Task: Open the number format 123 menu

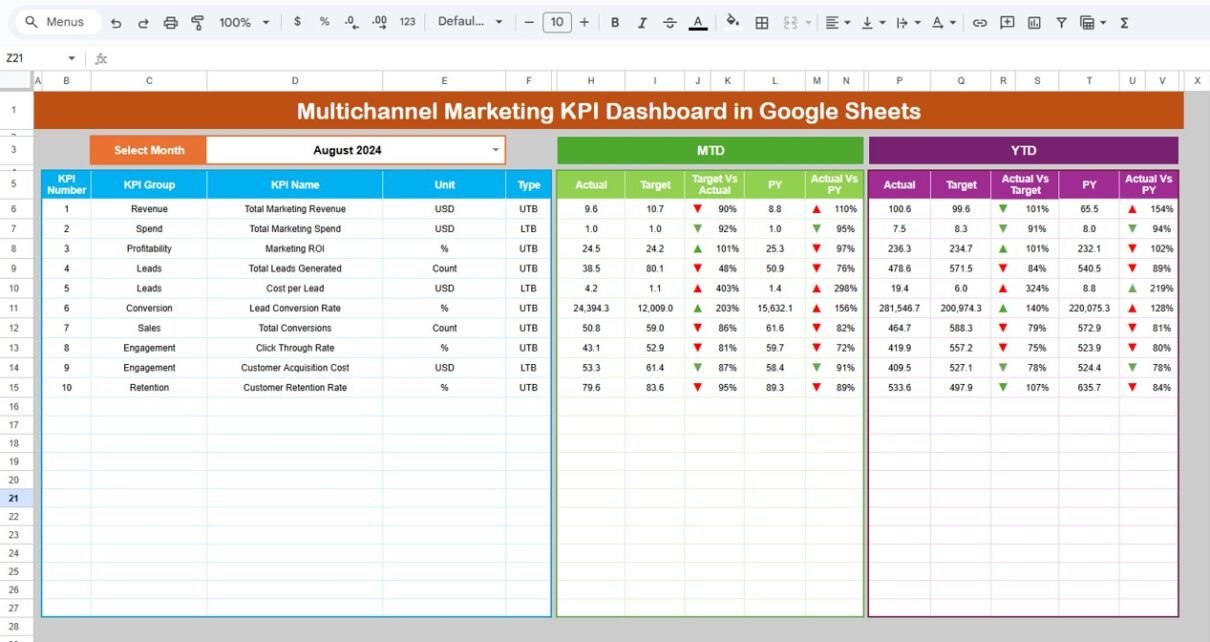Action: [x=407, y=22]
